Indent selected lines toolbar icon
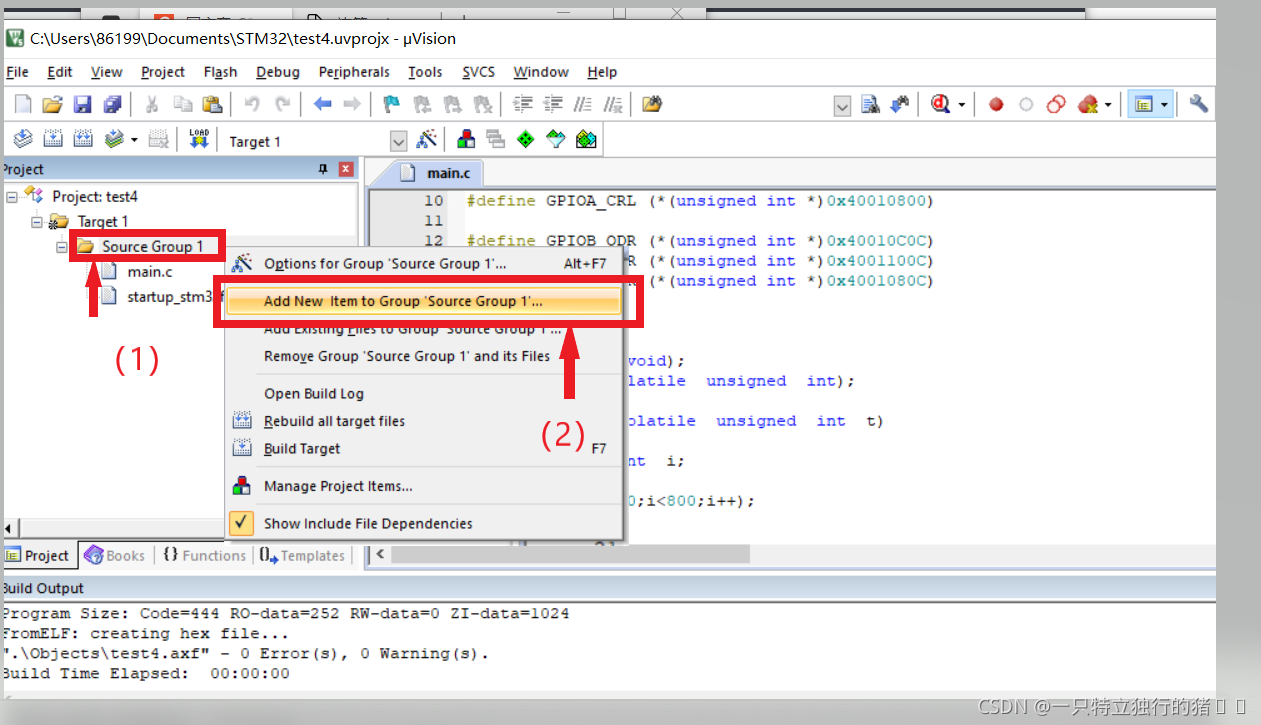 click(x=522, y=104)
